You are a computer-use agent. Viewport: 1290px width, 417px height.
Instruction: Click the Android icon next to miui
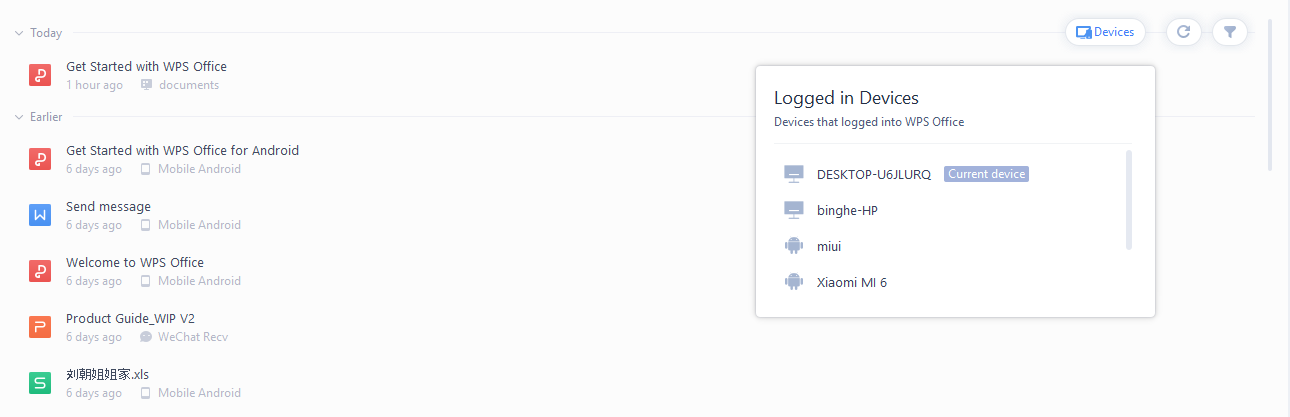point(794,246)
